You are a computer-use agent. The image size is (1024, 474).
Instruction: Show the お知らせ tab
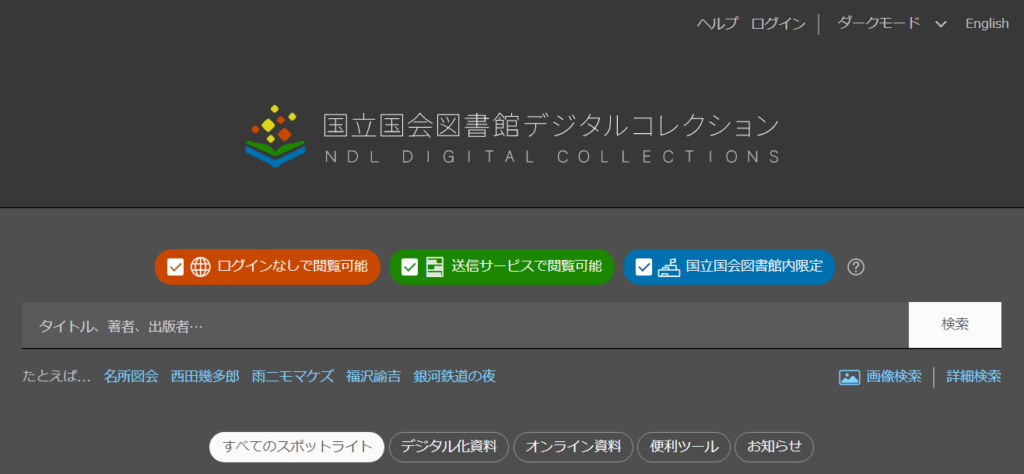tap(774, 447)
